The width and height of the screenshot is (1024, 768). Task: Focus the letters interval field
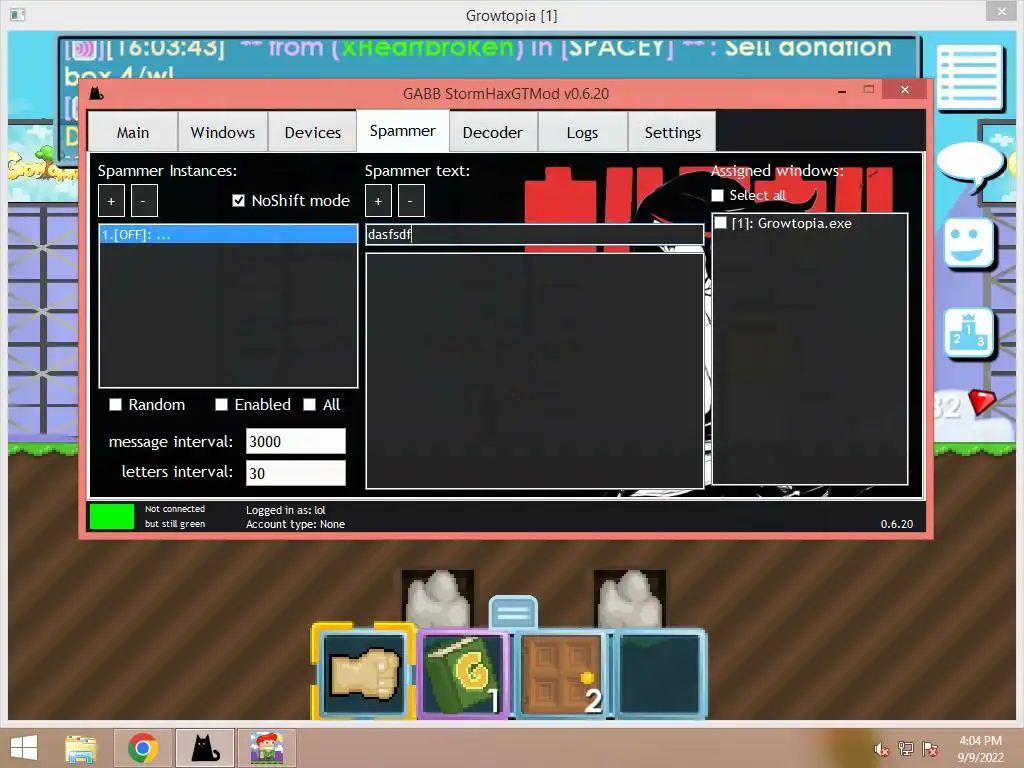coord(295,473)
